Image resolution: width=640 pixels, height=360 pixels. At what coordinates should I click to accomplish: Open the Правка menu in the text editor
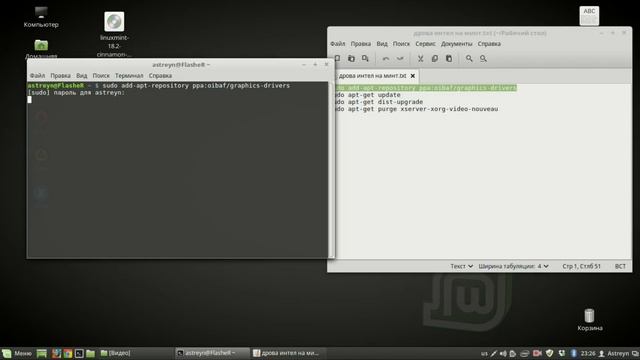pyautogui.click(x=361, y=44)
